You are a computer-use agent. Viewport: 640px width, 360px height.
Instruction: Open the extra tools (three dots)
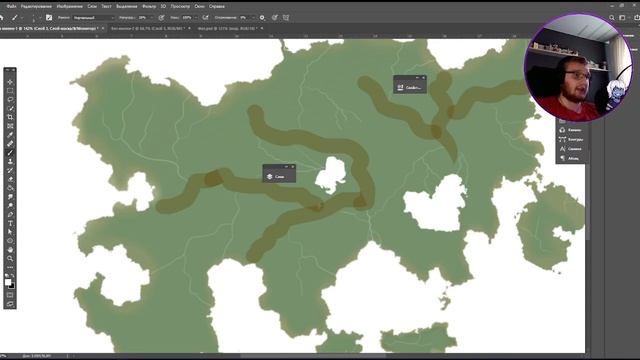[10, 267]
